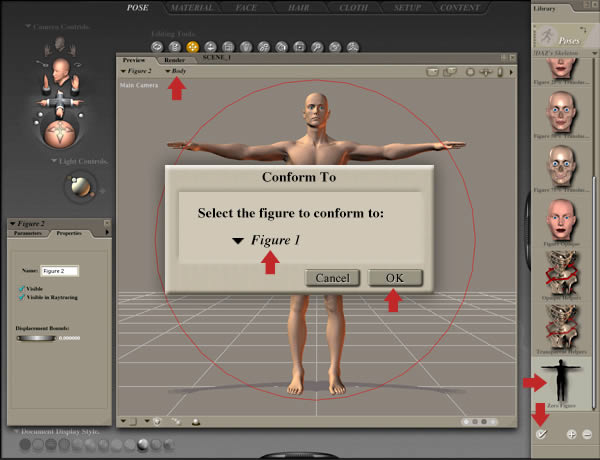Switch to the HAIR room tab

(299, 8)
